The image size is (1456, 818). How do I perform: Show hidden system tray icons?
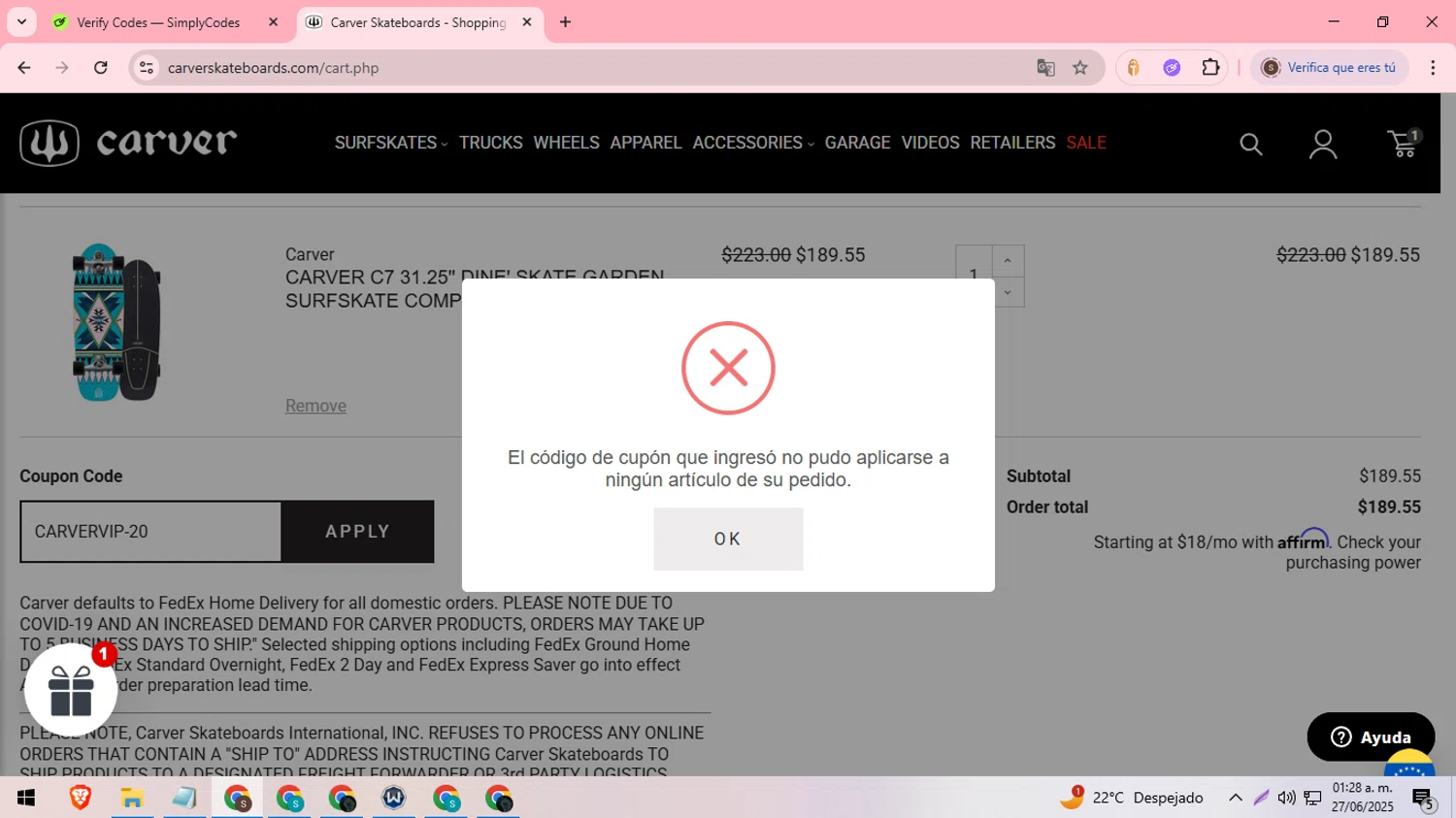(x=1235, y=798)
